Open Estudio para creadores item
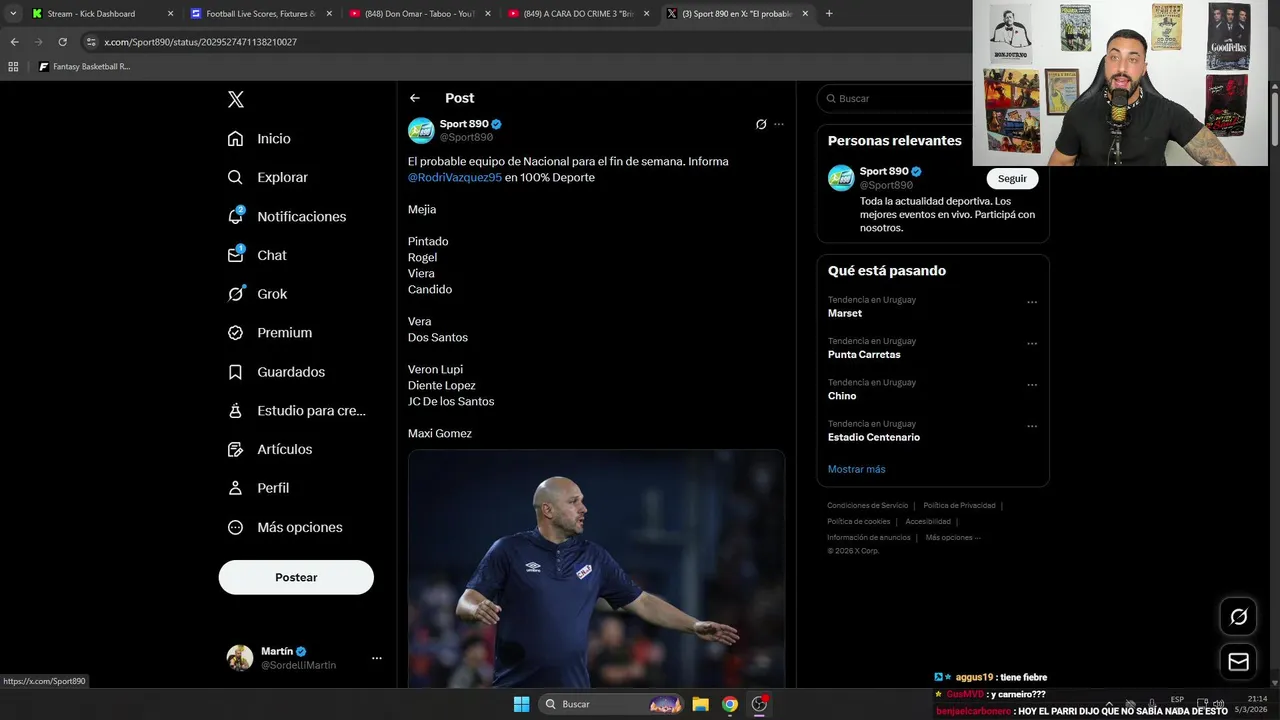The image size is (1280, 720). [x=296, y=410]
